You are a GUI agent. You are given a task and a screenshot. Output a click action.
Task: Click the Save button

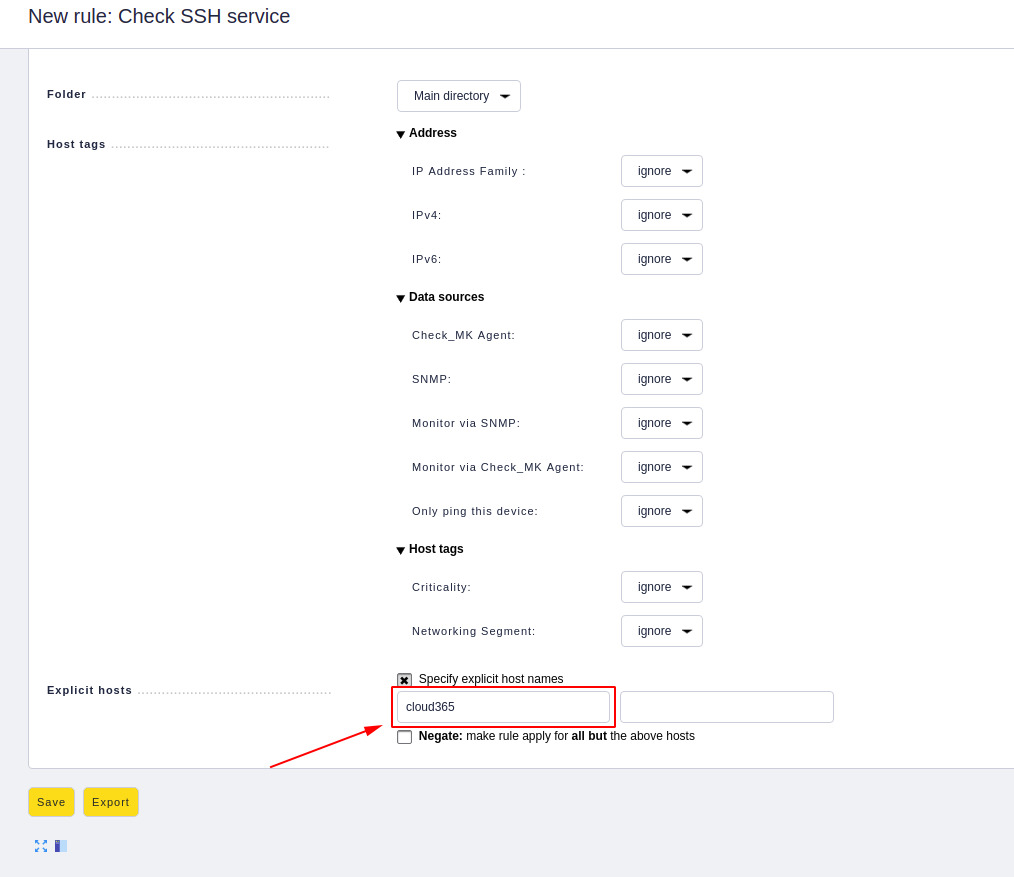51,802
